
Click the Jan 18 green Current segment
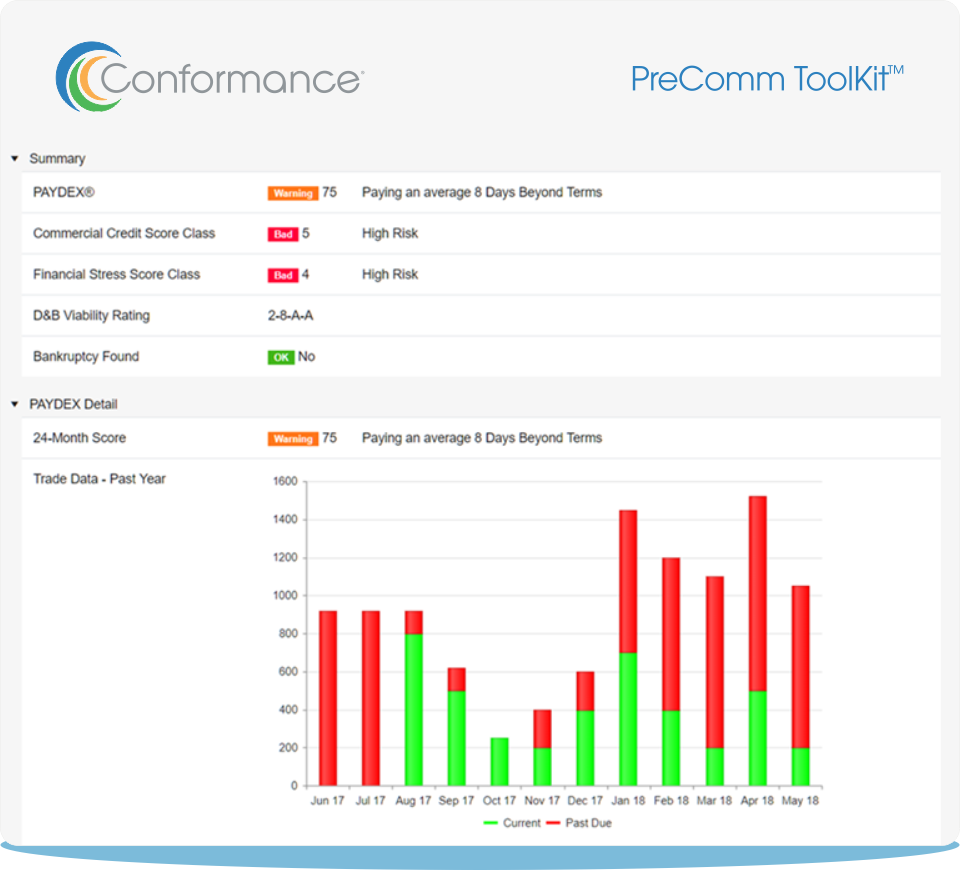(628, 719)
